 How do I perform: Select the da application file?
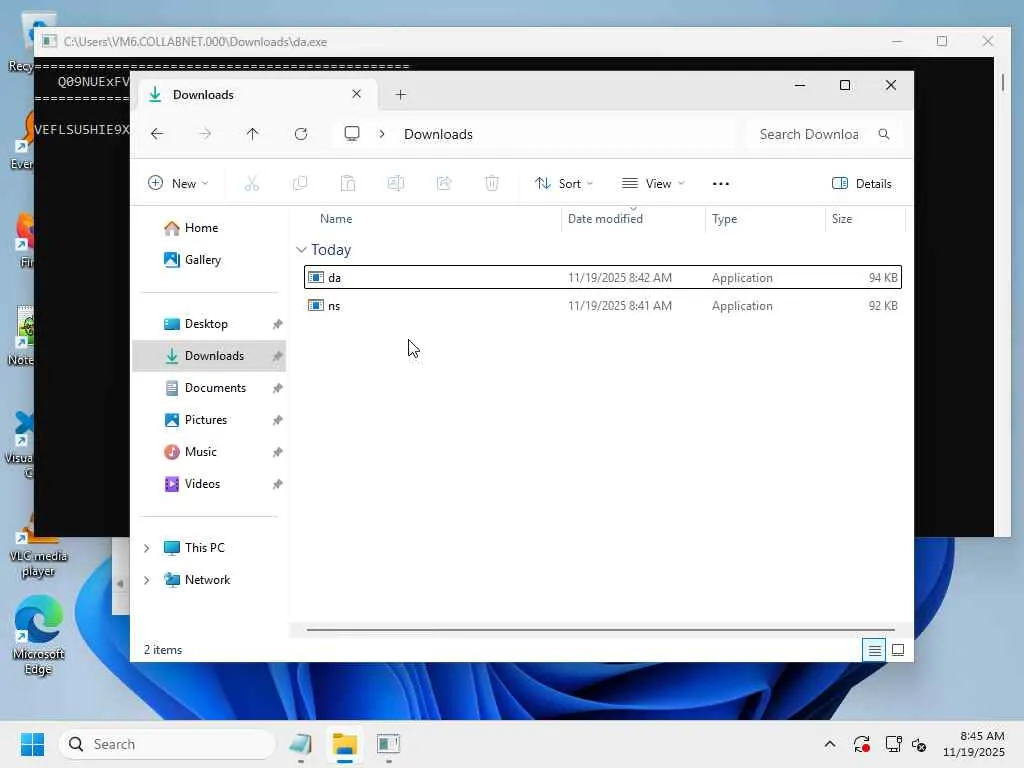pos(603,278)
